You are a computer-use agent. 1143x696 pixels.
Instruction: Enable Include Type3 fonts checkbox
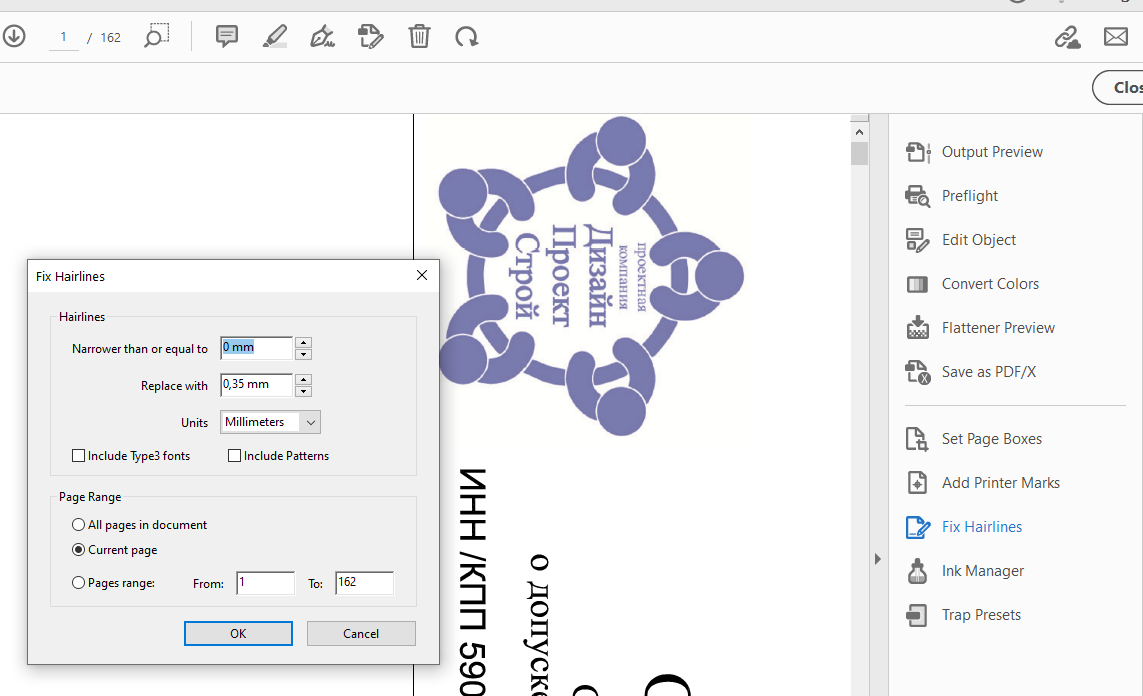click(79, 455)
